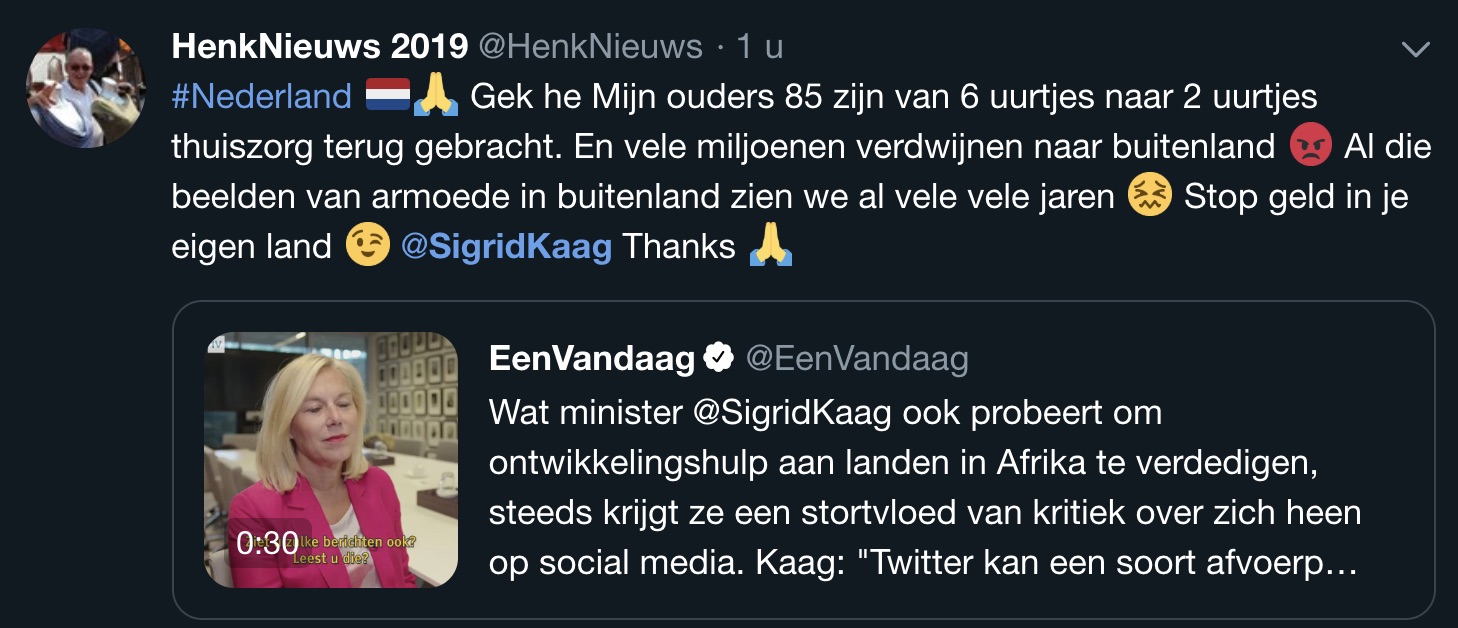
Task: Click the angry red face emoji
Action: click(1310, 147)
